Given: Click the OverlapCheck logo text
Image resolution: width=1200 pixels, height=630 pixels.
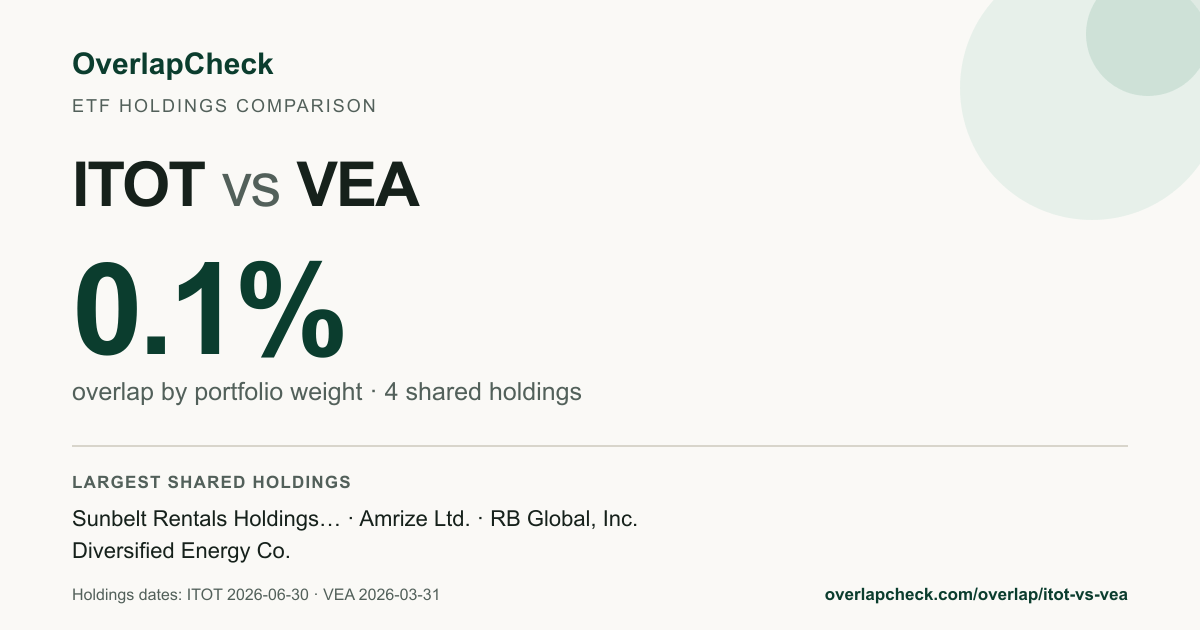Looking at the screenshot, I should click(x=172, y=65).
